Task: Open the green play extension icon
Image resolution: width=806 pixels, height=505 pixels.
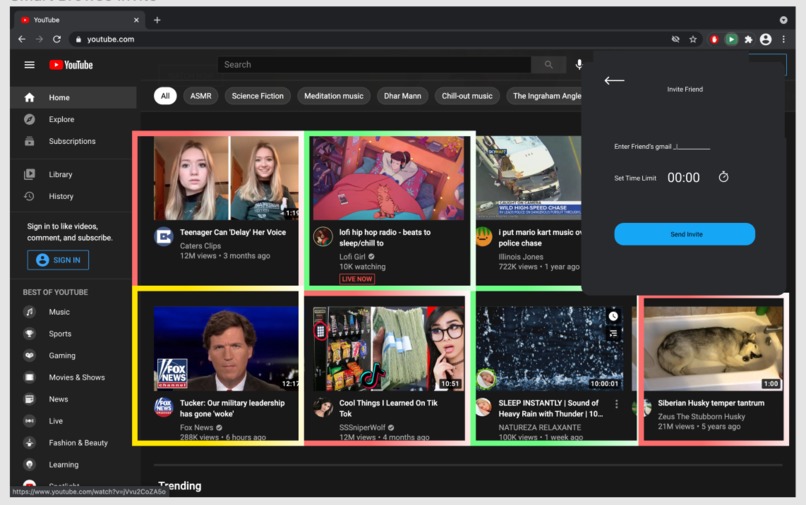Action: [x=731, y=39]
